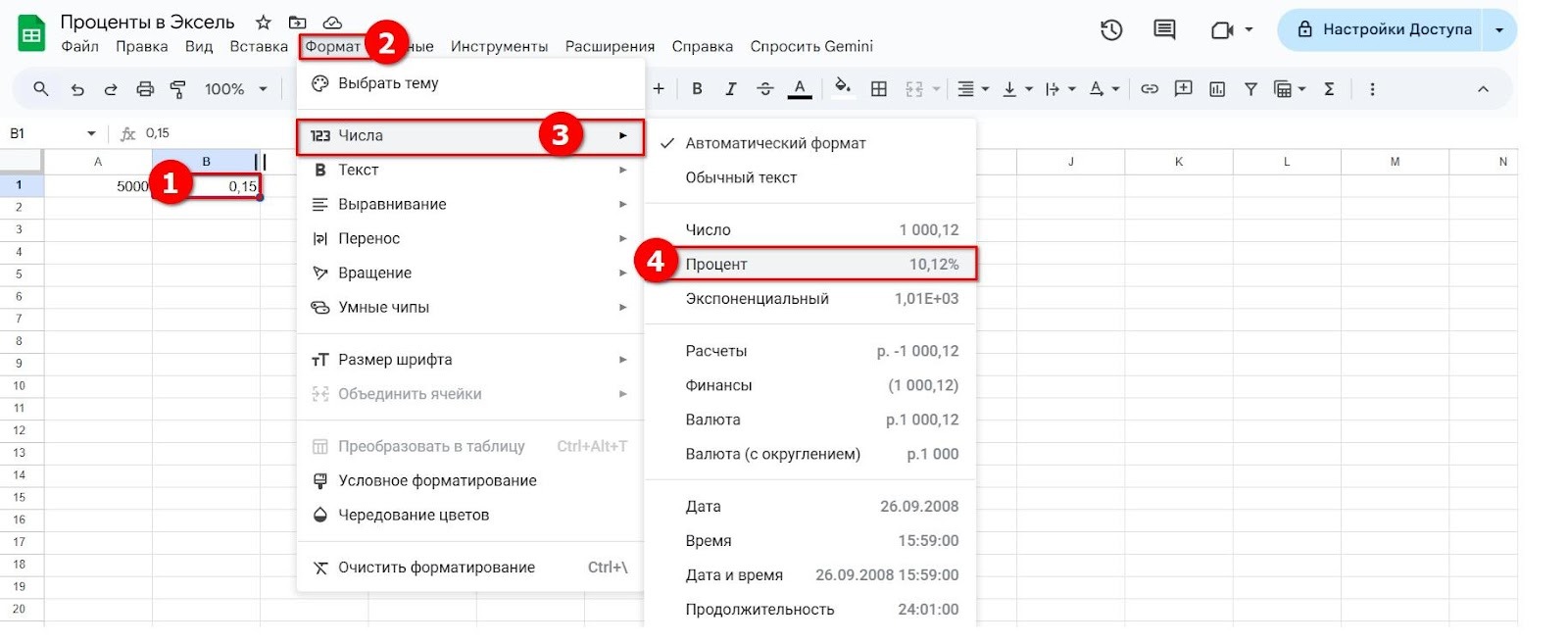The height and width of the screenshot is (643, 1568).
Task: Open the share settings dropdown arrow
Action: [1499, 30]
